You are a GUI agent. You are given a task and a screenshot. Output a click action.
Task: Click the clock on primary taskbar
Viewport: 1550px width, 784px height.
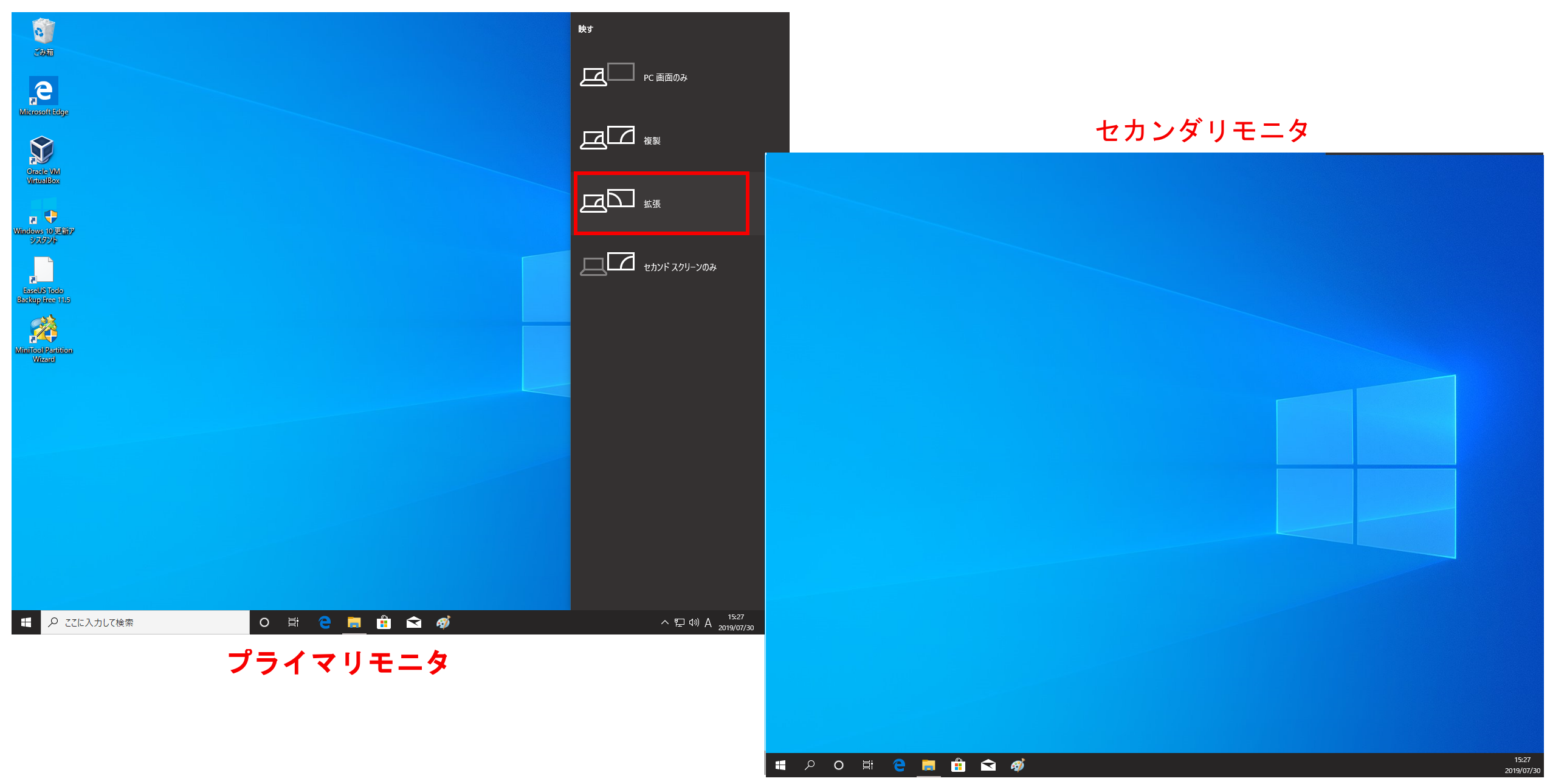735,622
